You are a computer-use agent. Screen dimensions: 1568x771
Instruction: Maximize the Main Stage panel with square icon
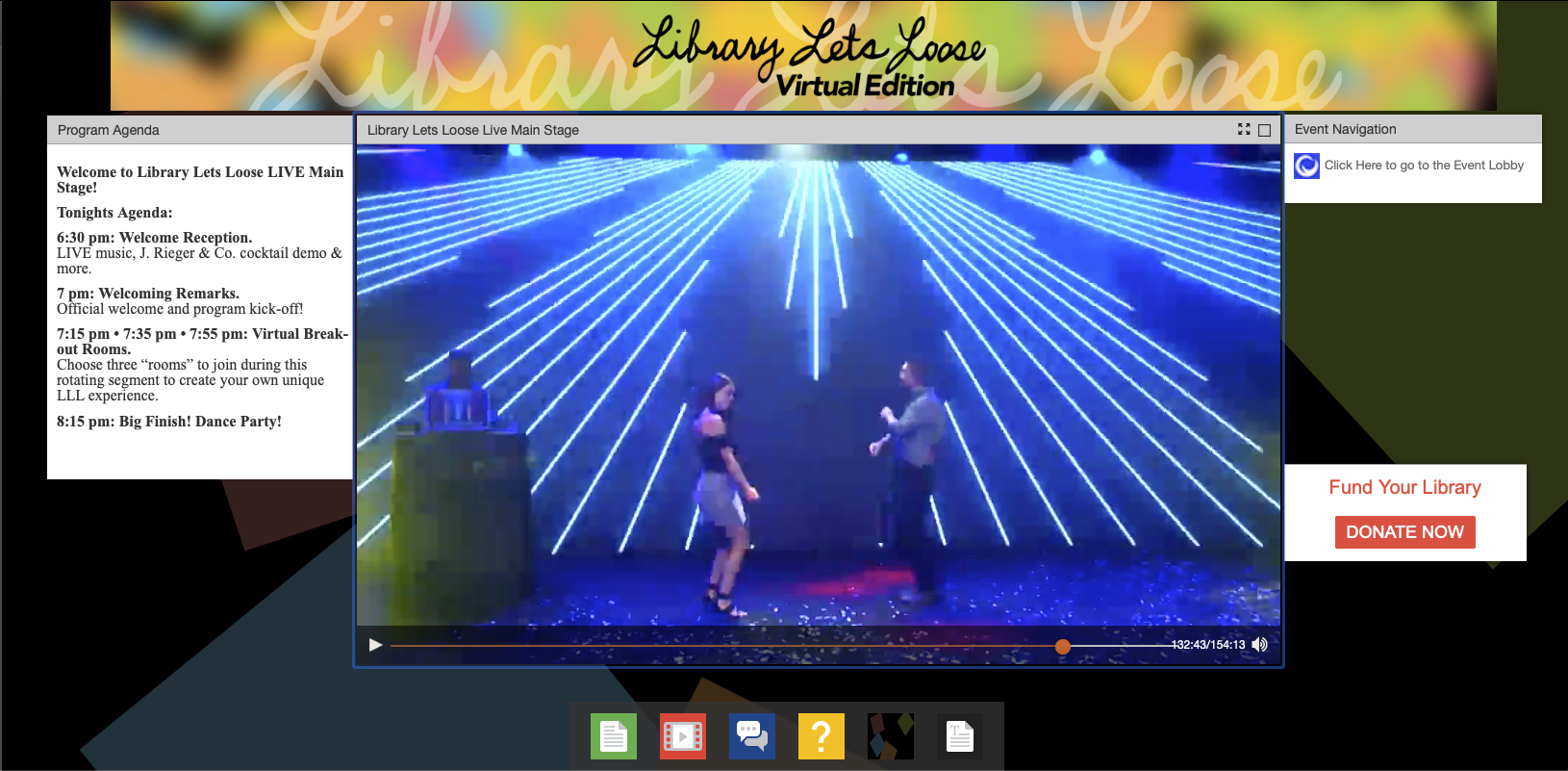point(1265,130)
